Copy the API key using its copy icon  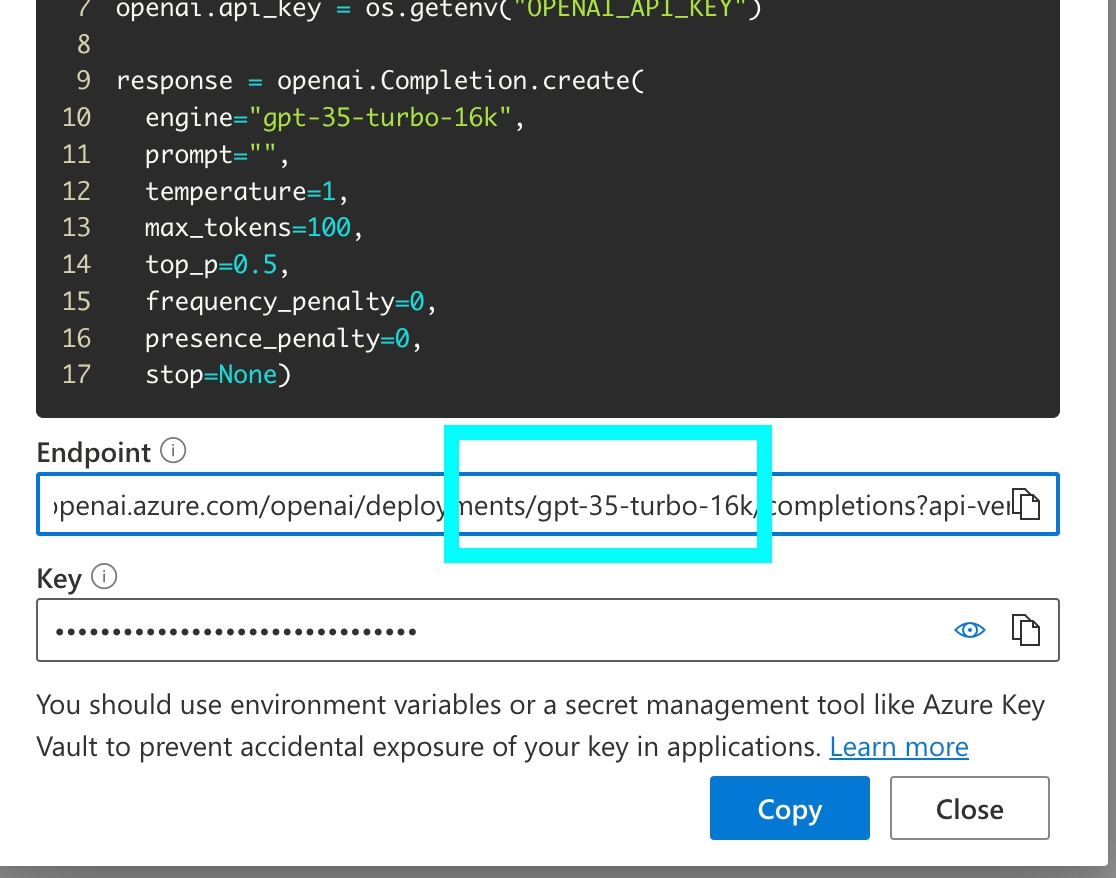coord(1027,630)
